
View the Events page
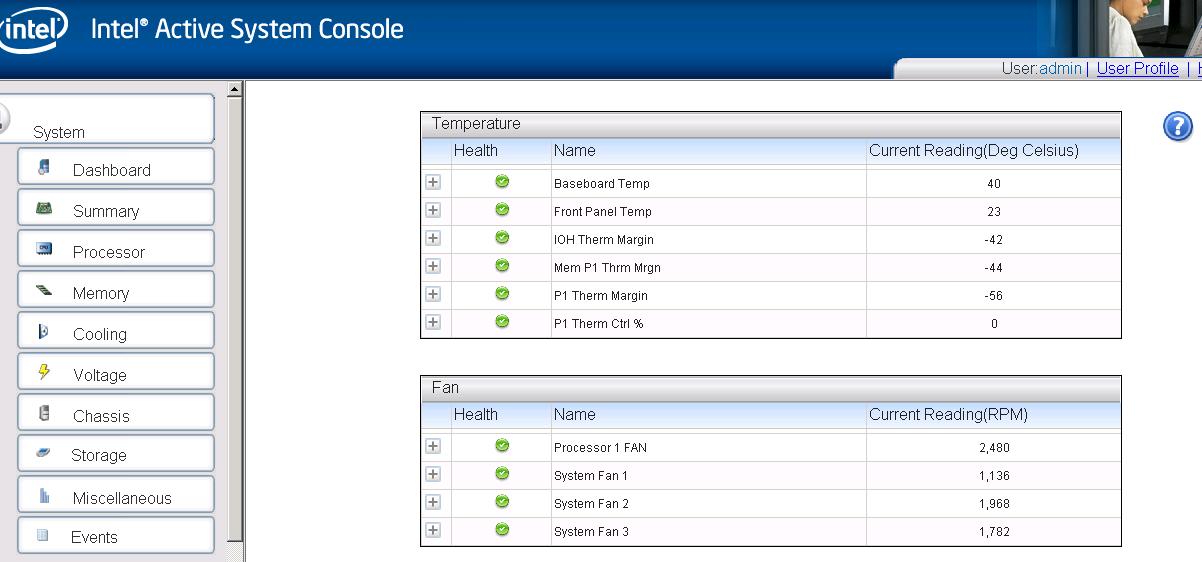(116, 535)
